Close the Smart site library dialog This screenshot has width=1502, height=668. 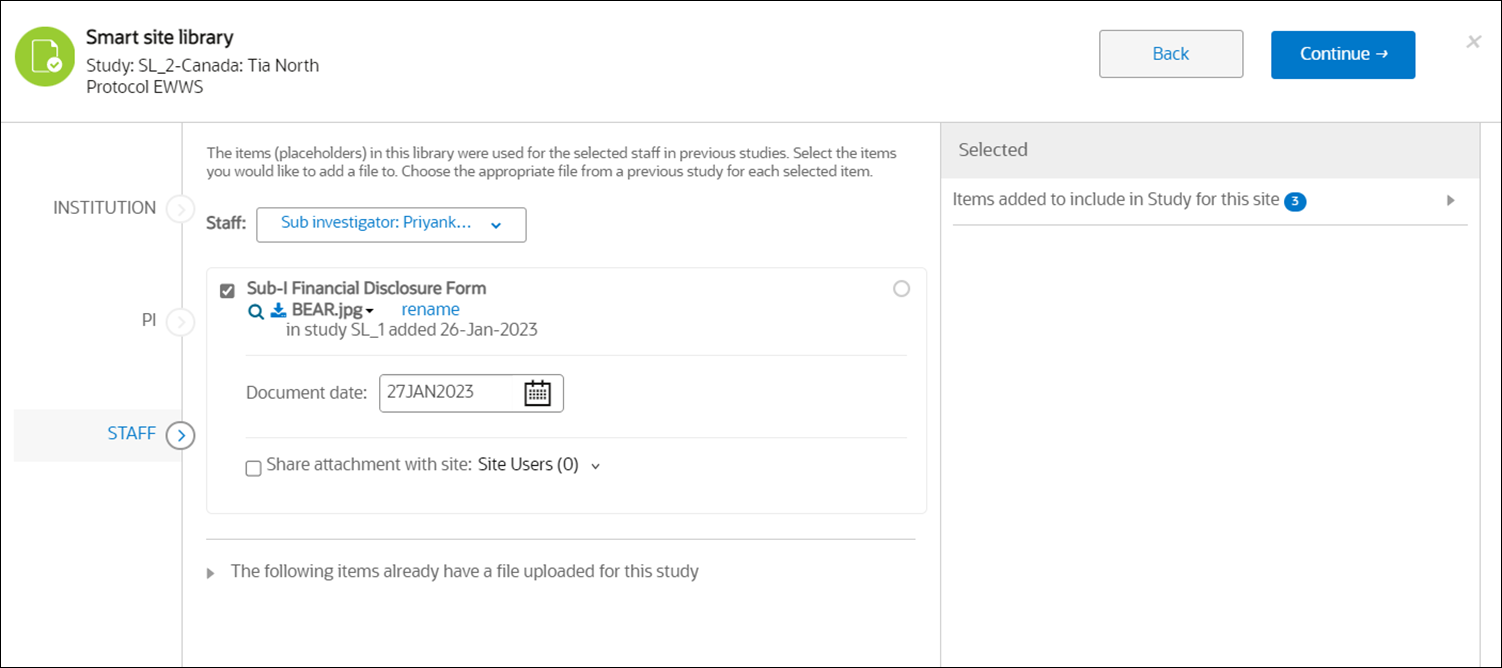coord(1473,42)
